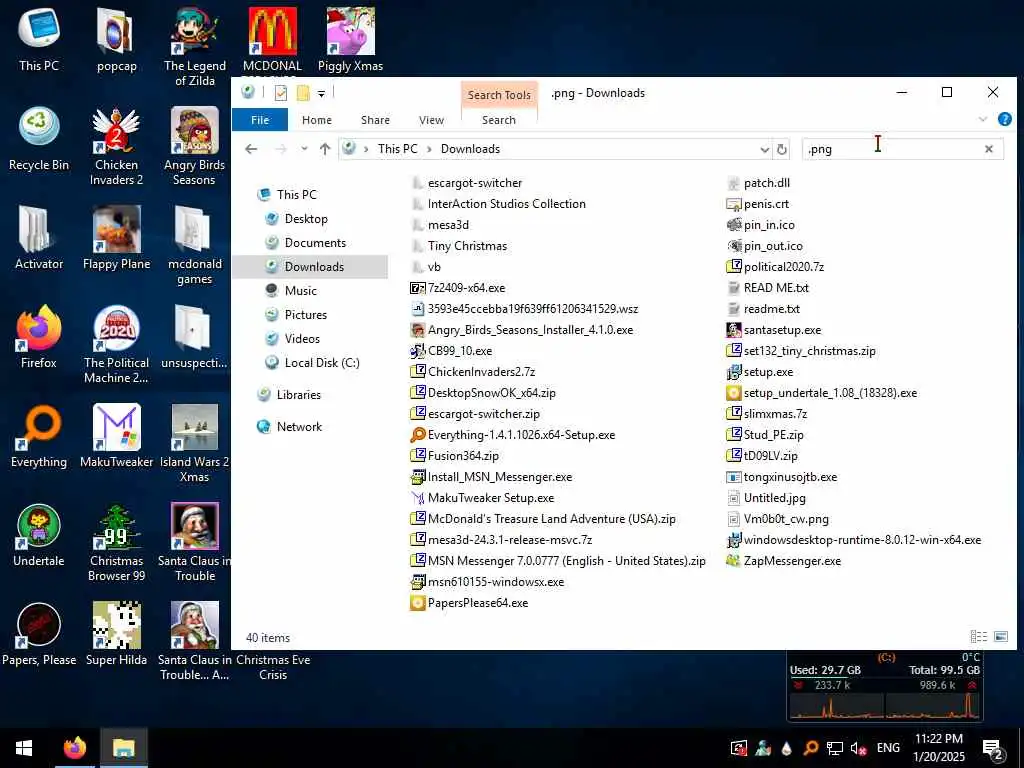Select the political2020.7z archive
This screenshot has height=768, width=1024.
point(775,266)
